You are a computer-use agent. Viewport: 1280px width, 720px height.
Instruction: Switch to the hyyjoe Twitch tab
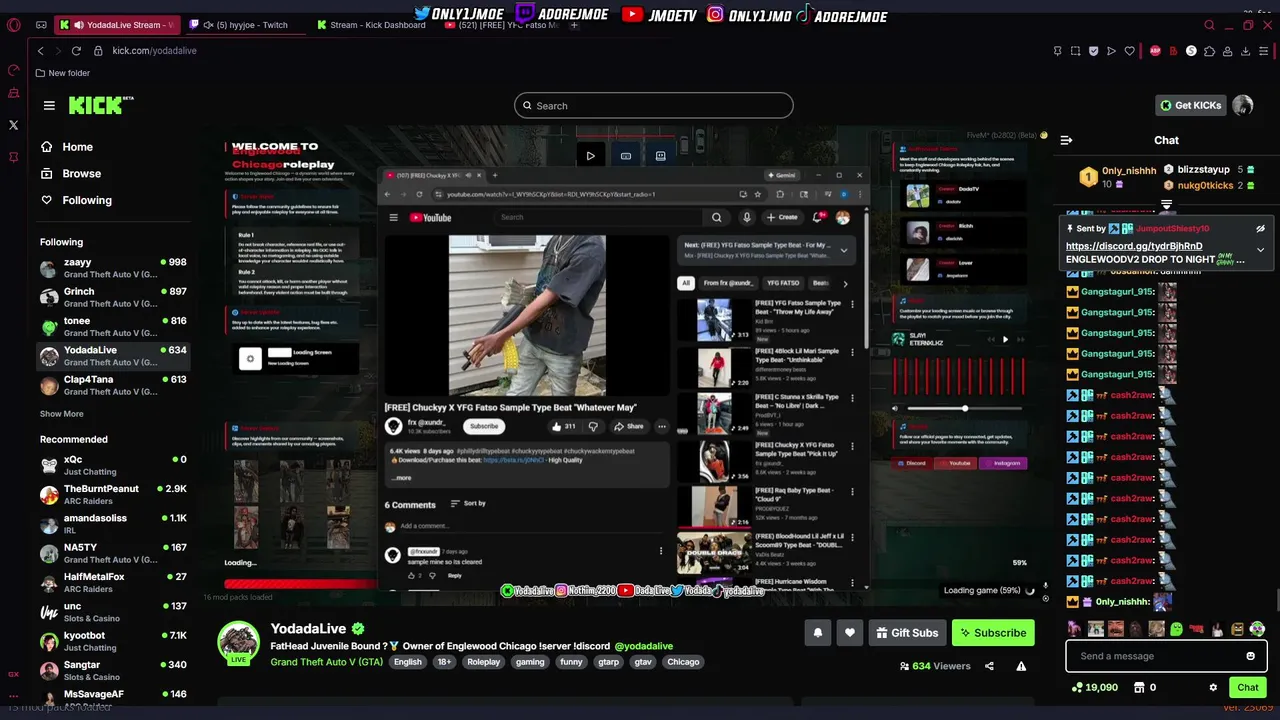coord(246,25)
